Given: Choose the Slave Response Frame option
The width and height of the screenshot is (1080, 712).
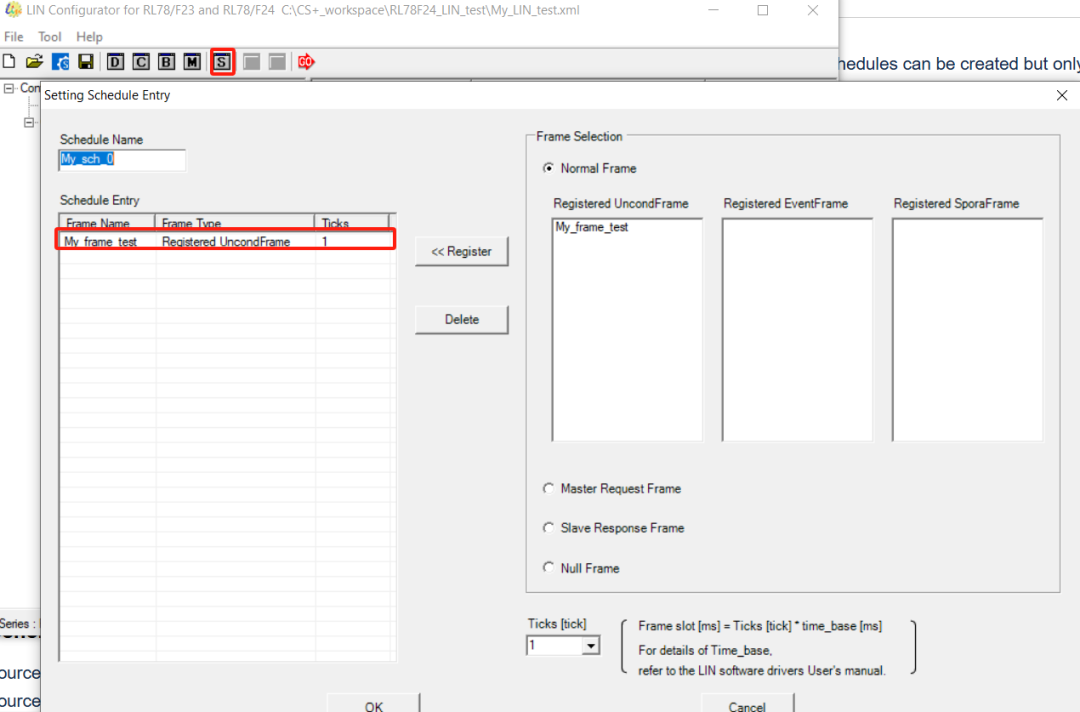Looking at the screenshot, I should 548,528.
